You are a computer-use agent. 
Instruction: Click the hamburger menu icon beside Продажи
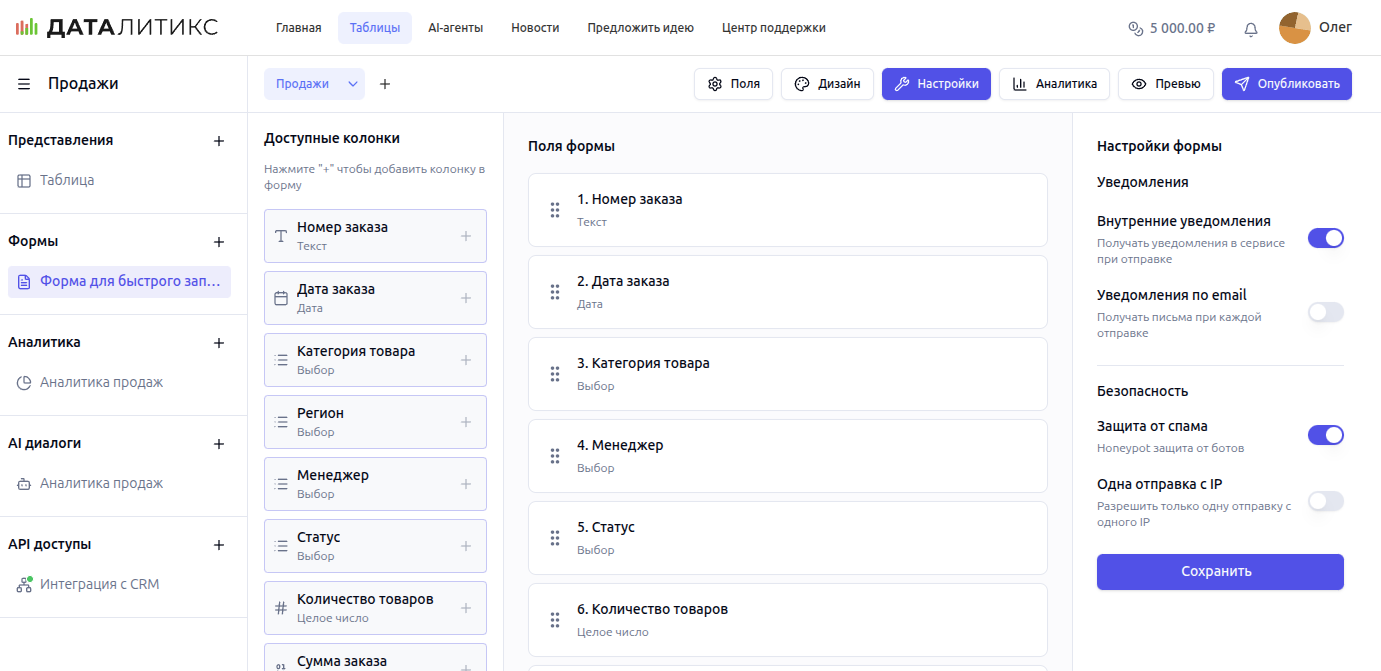[24, 84]
